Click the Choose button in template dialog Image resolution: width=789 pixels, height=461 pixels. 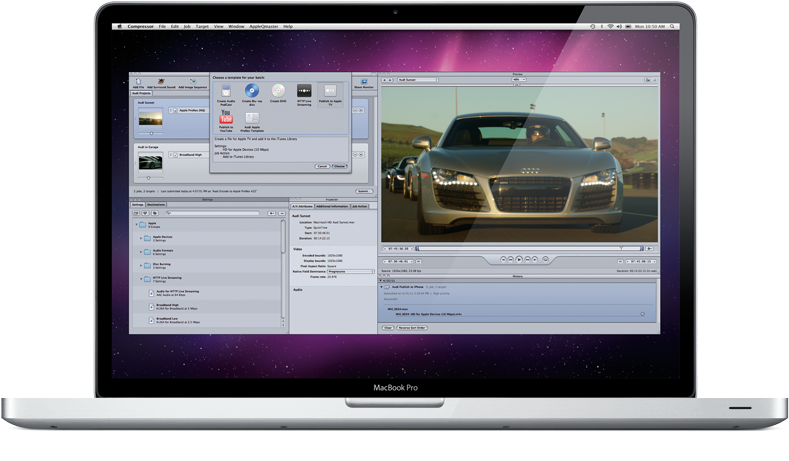pyautogui.click(x=339, y=166)
